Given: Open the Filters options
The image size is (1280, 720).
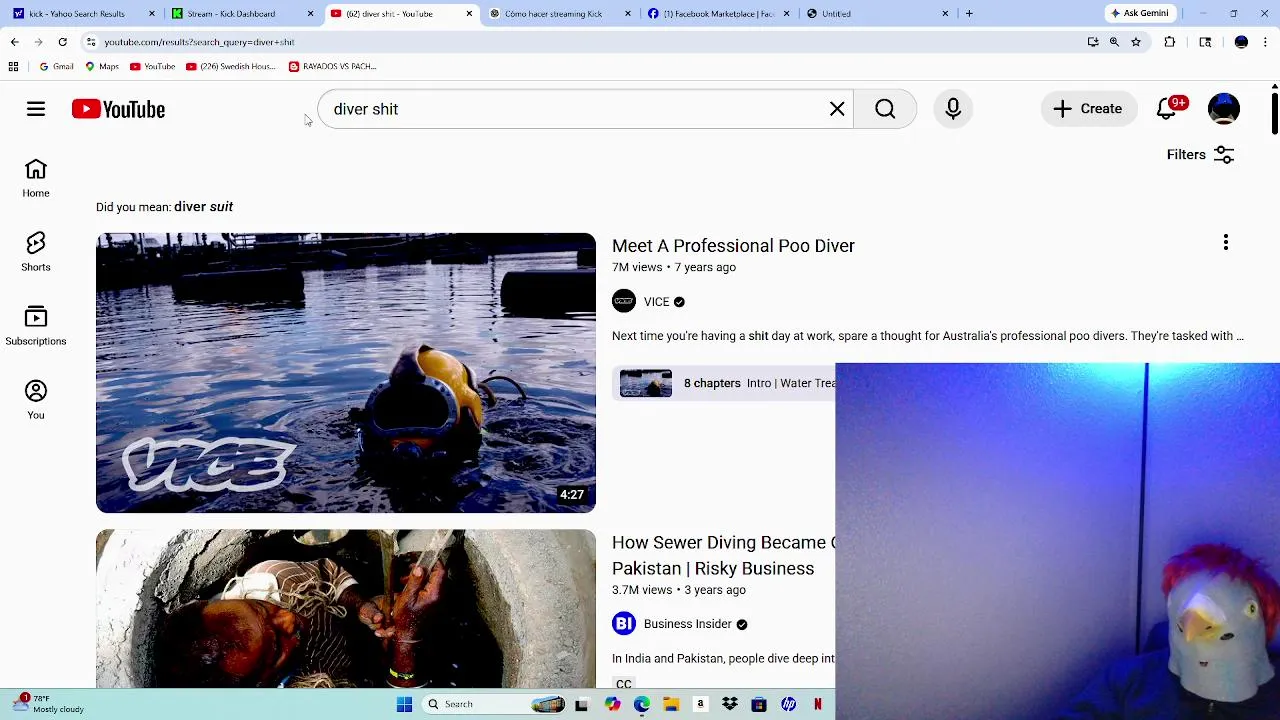Looking at the screenshot, I should pyautogui.click(x=1200, y=155).
